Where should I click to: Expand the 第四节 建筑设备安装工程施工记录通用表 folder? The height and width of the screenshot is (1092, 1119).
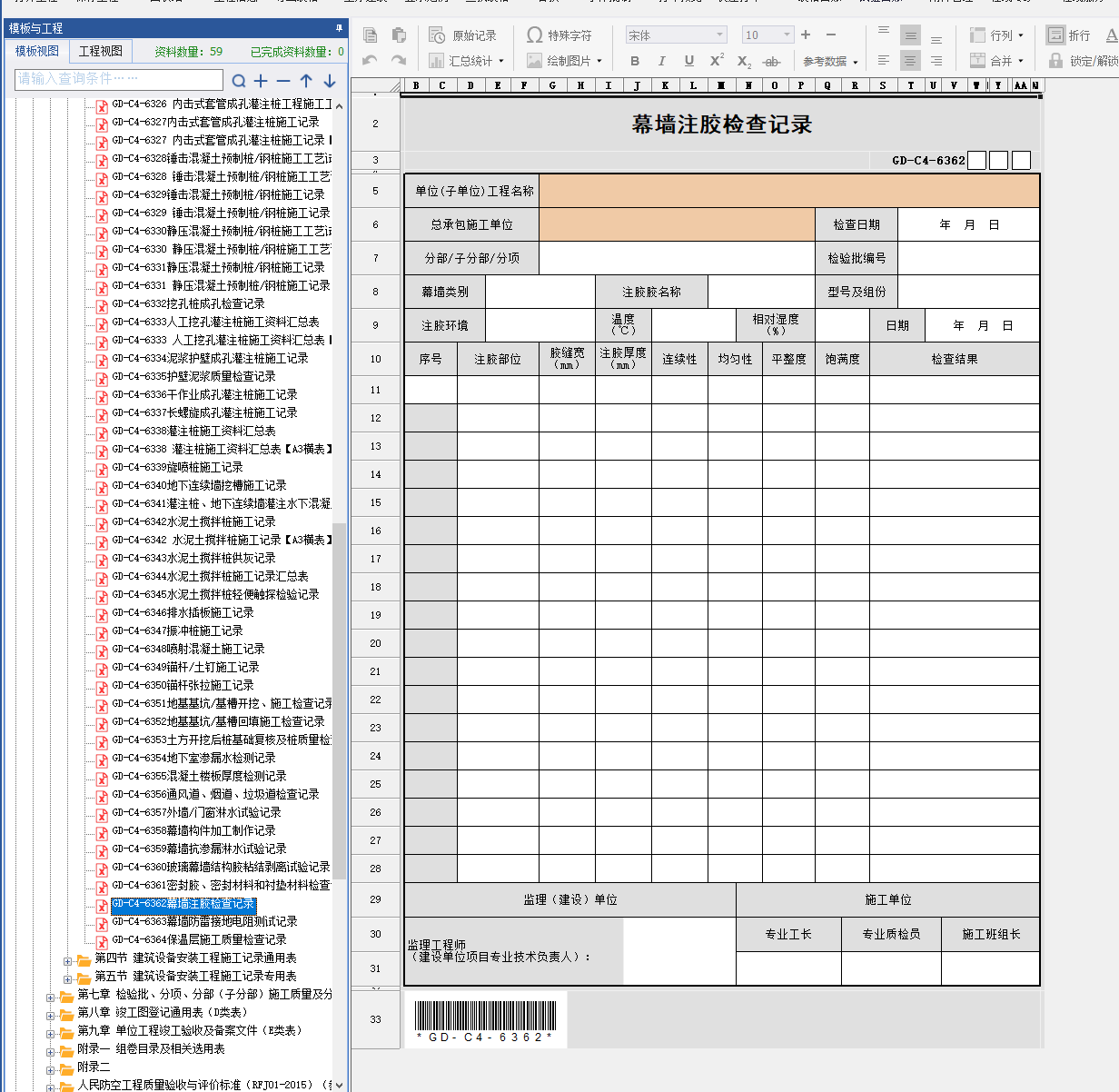(68, 958)
